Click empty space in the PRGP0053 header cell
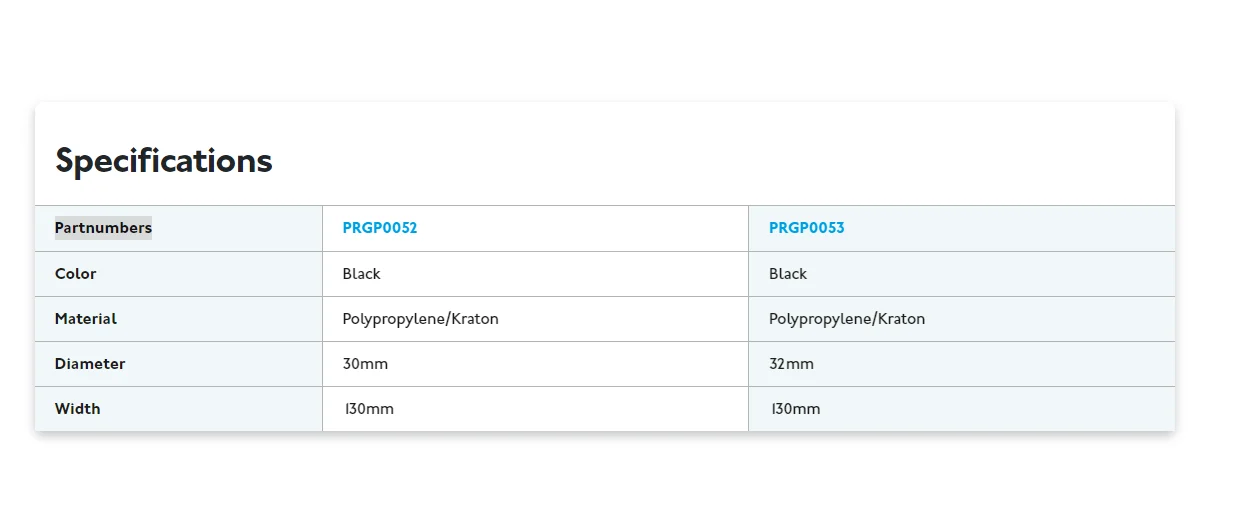The height and width of the screenshot is (531, 1237). (1010, 228)
